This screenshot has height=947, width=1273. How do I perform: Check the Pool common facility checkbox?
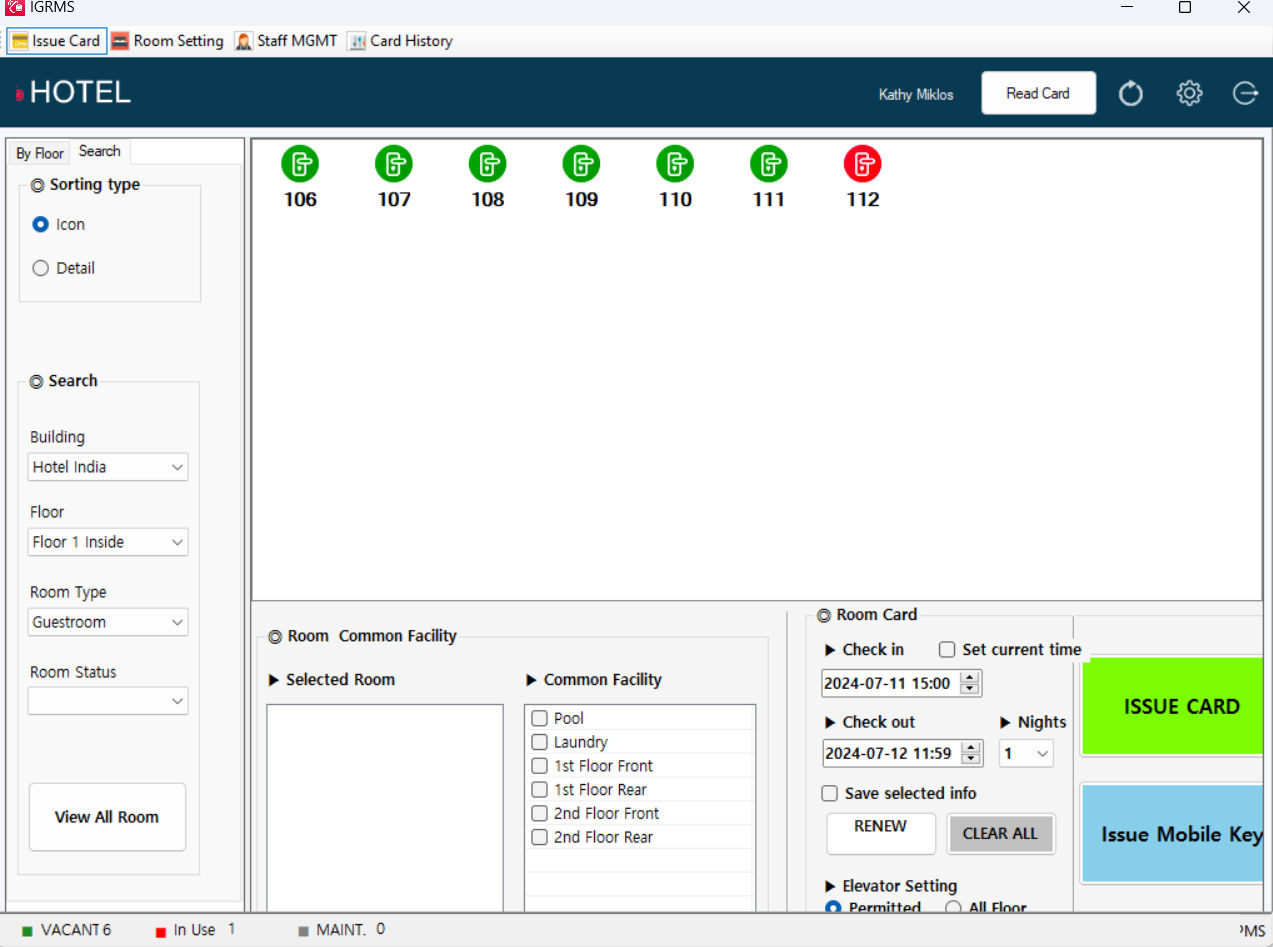coord(539,718)
